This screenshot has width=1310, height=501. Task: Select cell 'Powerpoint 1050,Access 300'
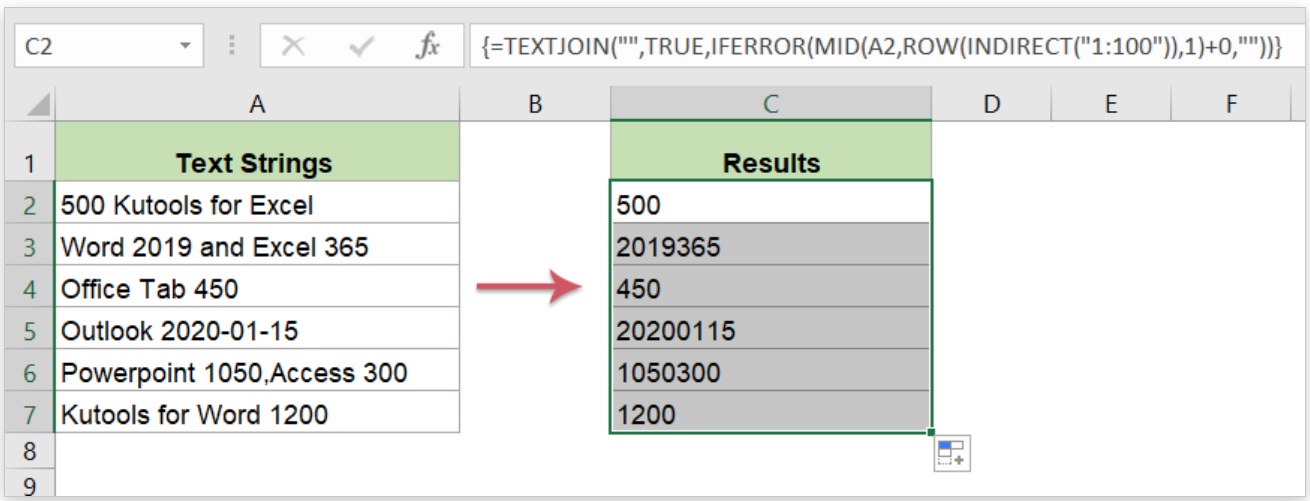pyautogui.click(x=258, y=370)
